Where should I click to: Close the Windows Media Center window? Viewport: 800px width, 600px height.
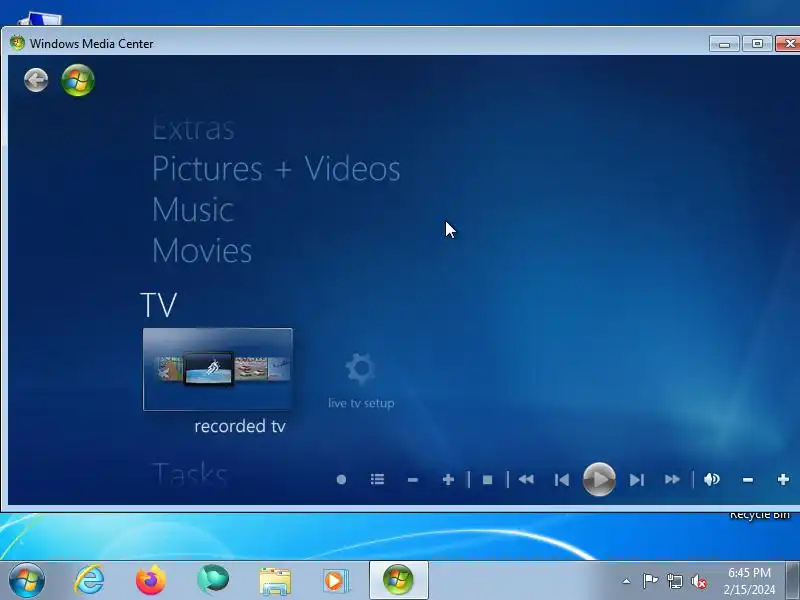click(788, 44)
